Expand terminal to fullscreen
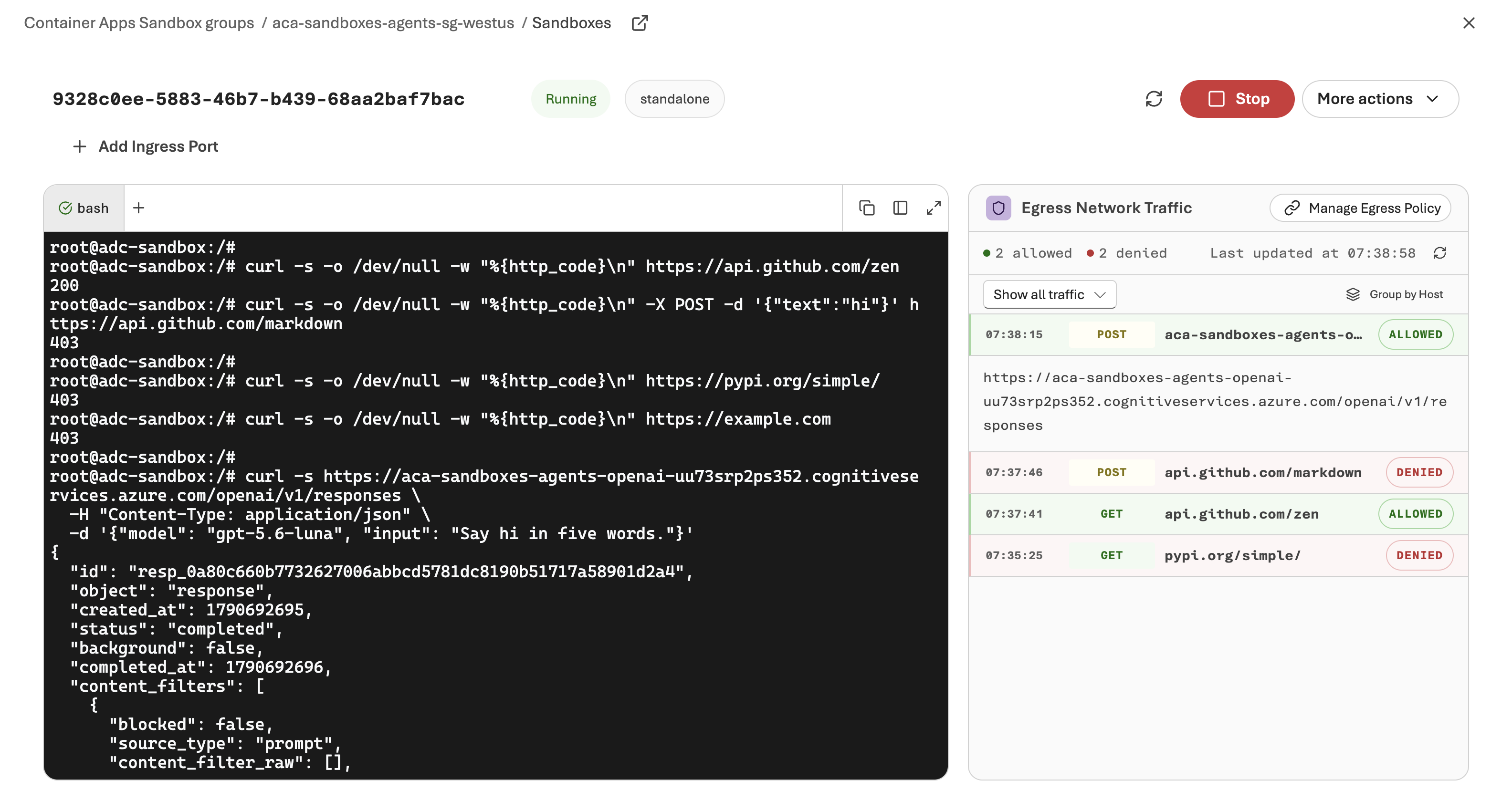Image resolution: width=1512 pixels, height=791 pixels. coord(933,208)
